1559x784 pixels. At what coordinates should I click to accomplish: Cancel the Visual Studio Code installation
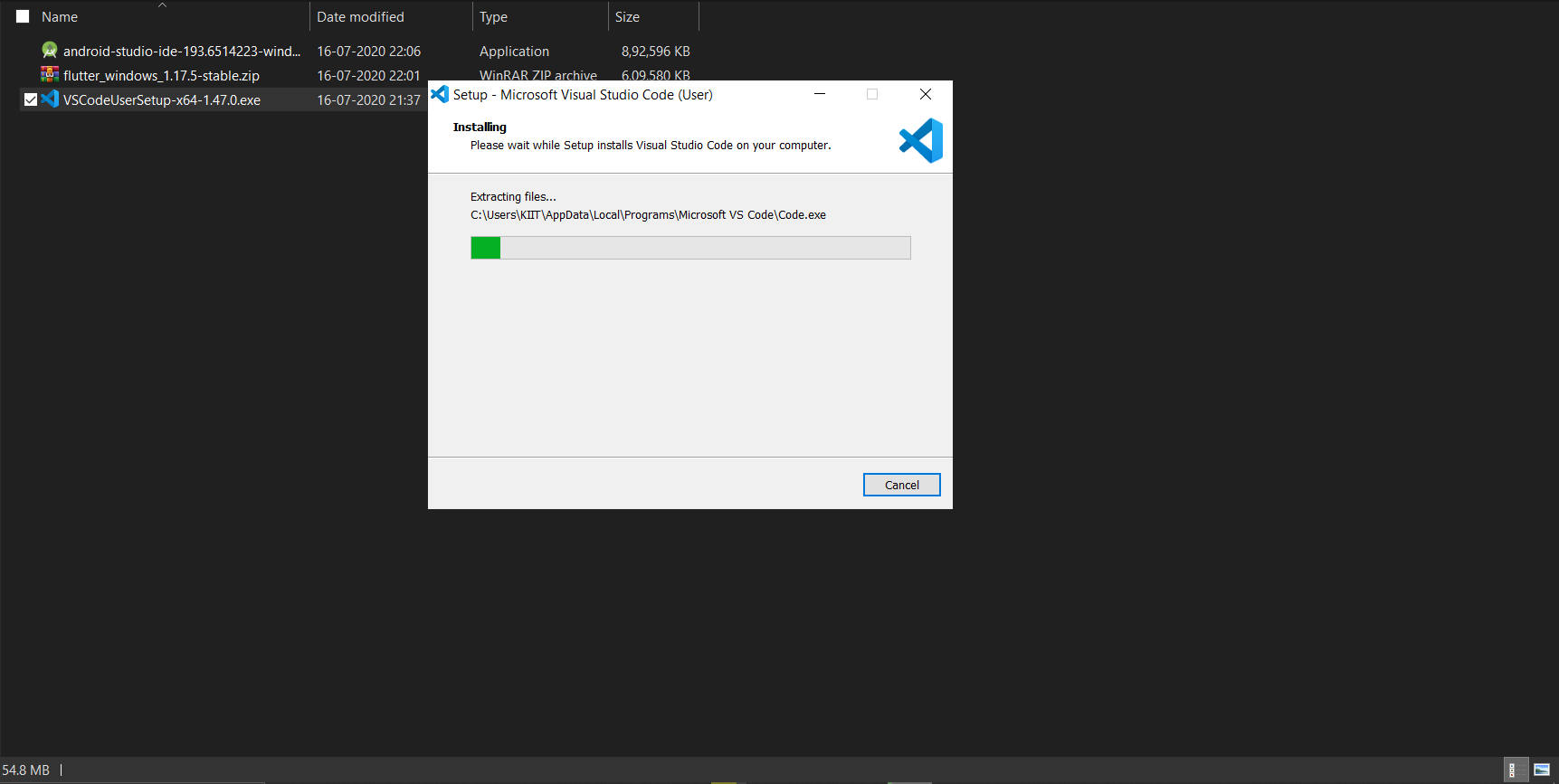(902, 485)
